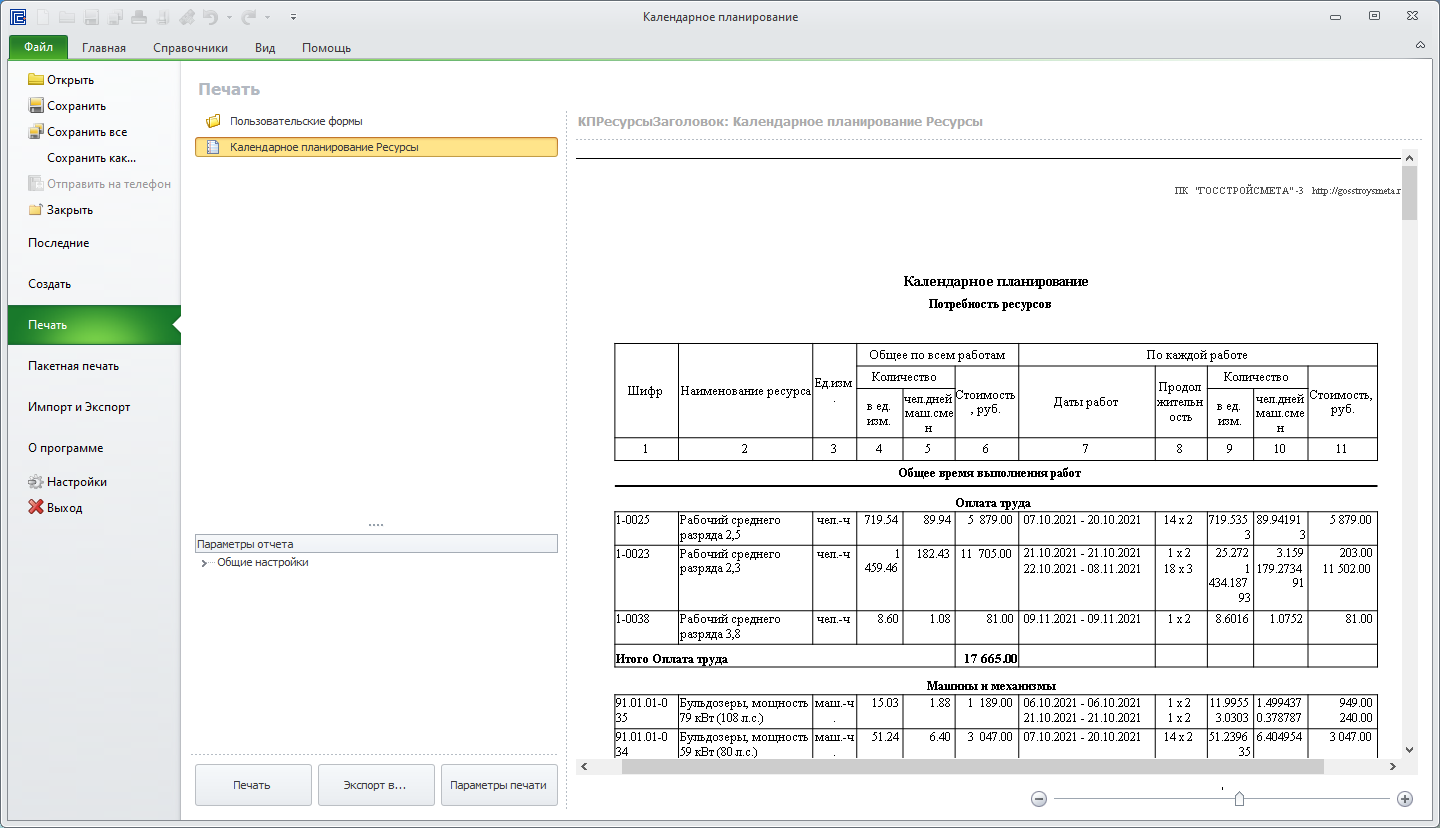Click the Redo arrow icon in quick access toolbar
Screen dimensions: 1440x828
pos(249,17)
